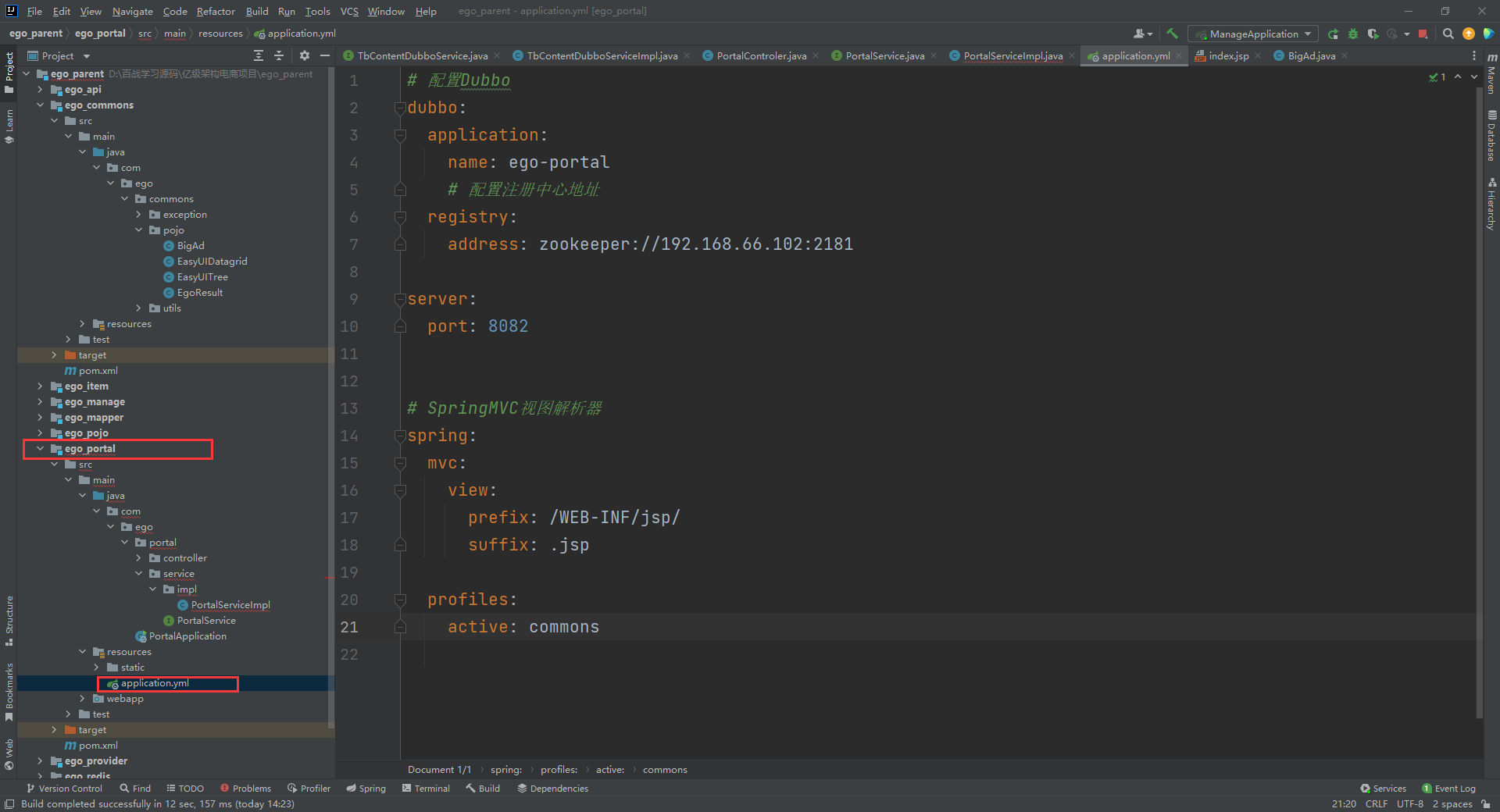Expand all nodes in Project panel
Image resolution: width=1500 pixels, height=812 pixels.
coord(259,55)
